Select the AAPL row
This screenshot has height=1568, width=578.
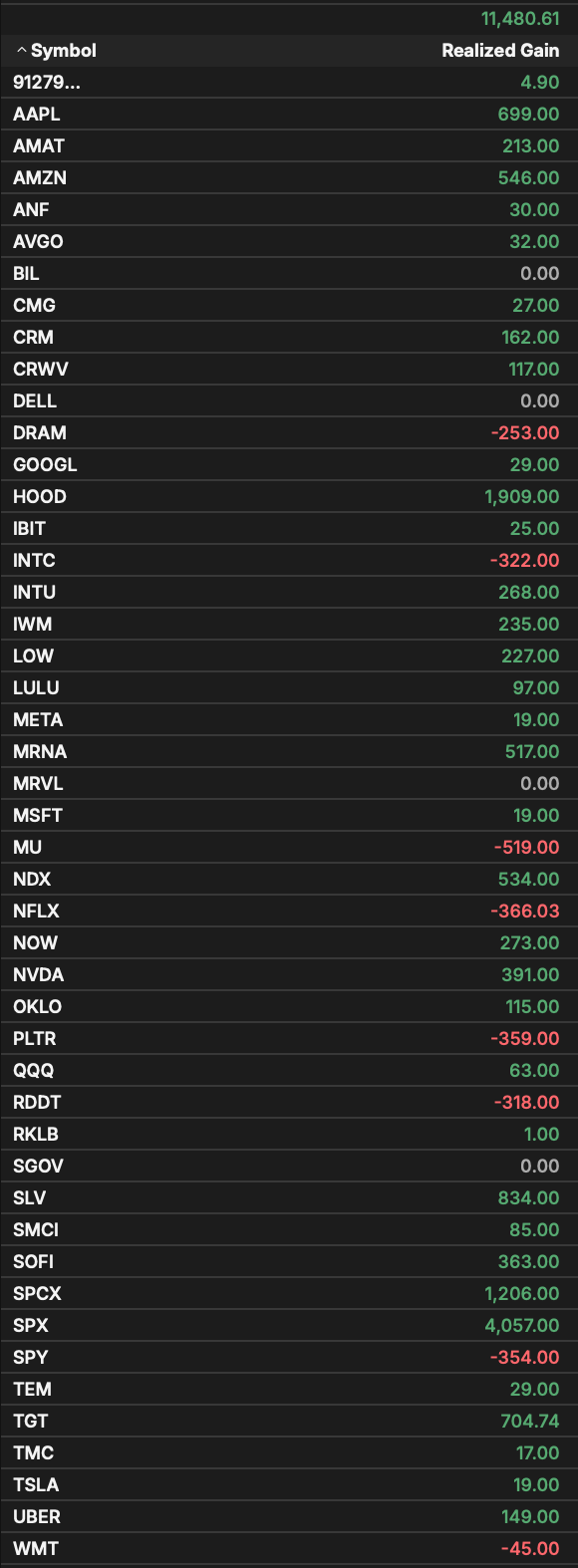click(x=289, y=115)
